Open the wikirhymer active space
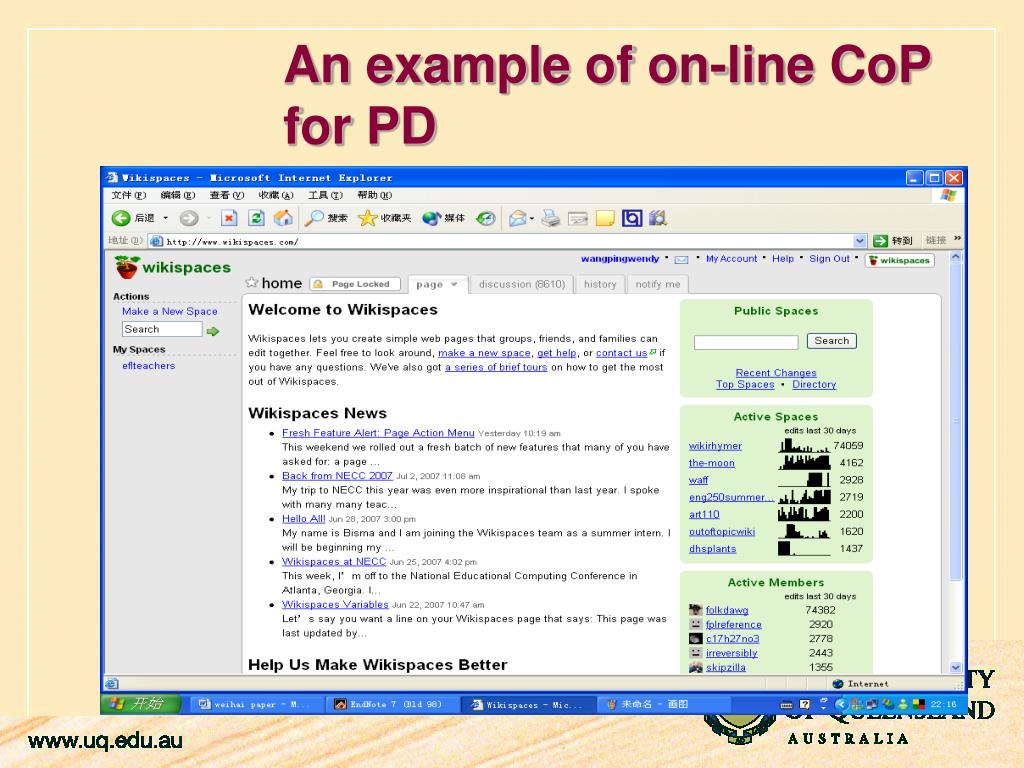This screenshot has height=768, width=1024. tap(715, 445)
